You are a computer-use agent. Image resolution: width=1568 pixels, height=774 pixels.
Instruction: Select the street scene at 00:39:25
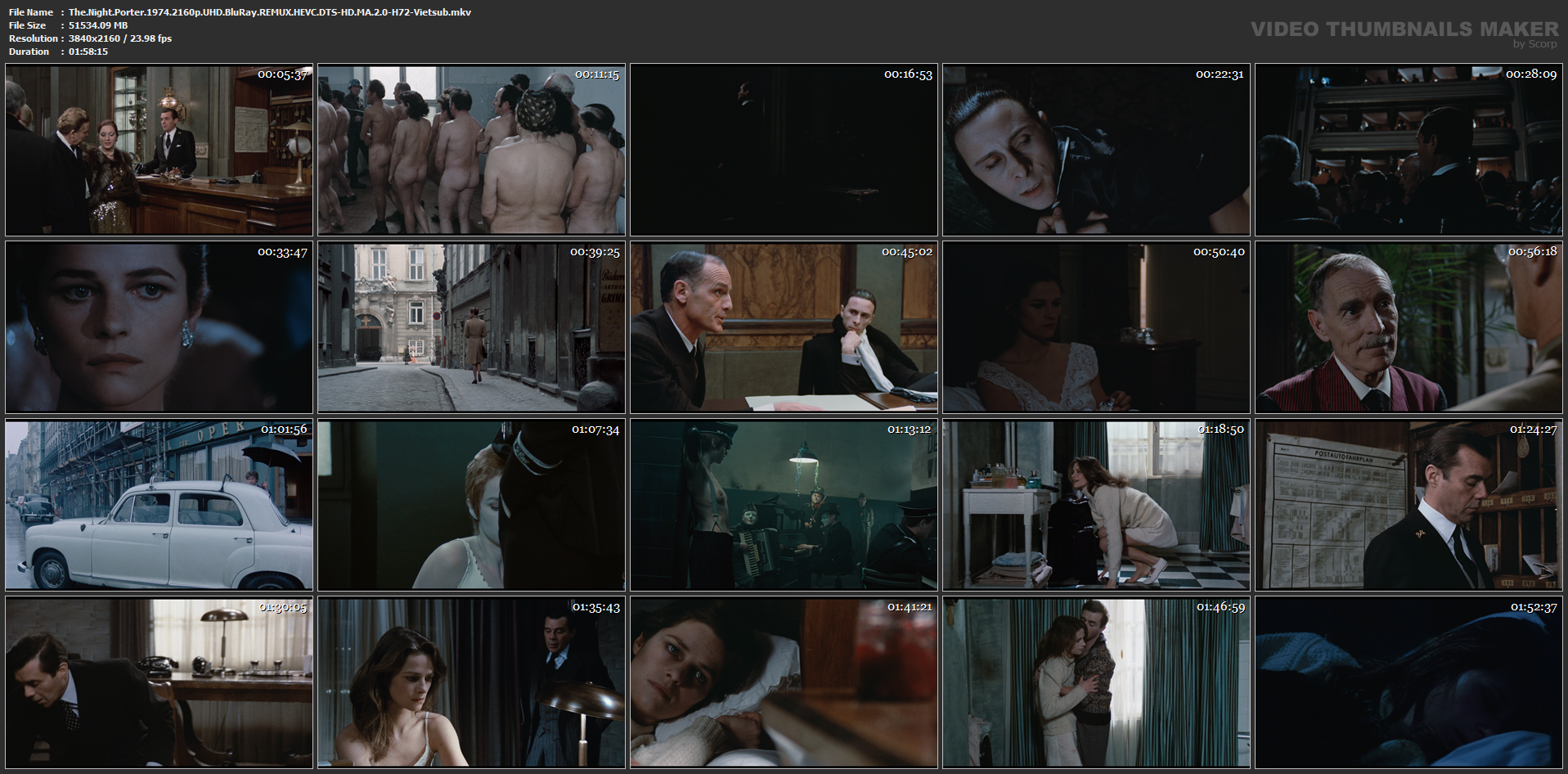[x=472, y=327]
